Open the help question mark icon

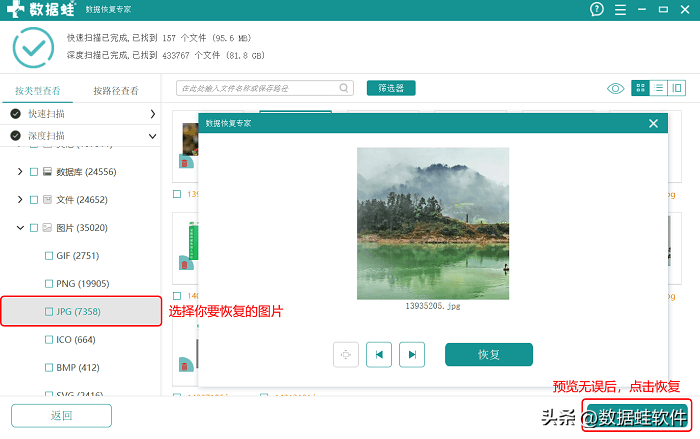(x=596, y=9)
